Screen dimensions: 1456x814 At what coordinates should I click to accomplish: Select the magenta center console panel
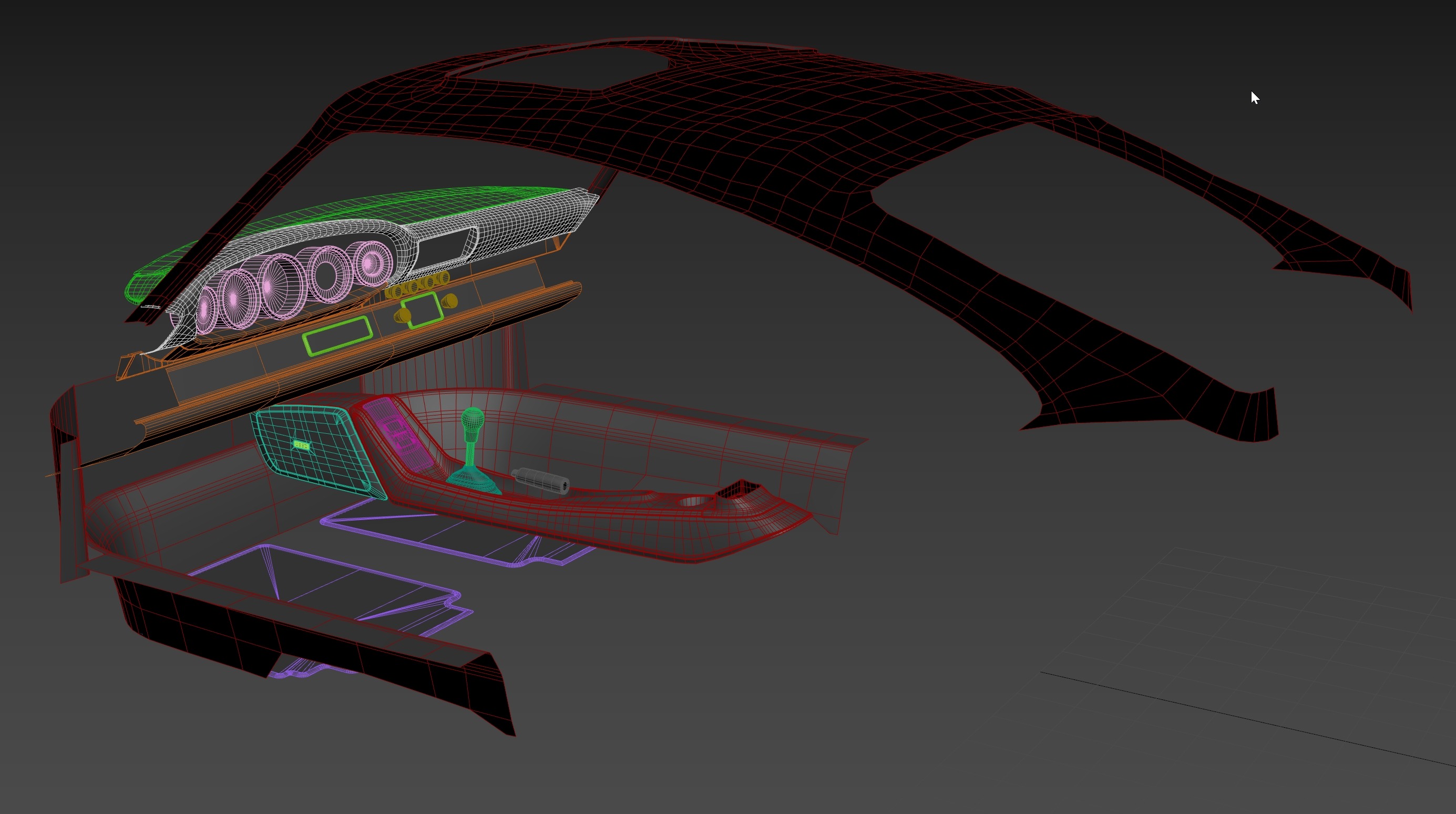pyautogui.click(x=398, y=435)
